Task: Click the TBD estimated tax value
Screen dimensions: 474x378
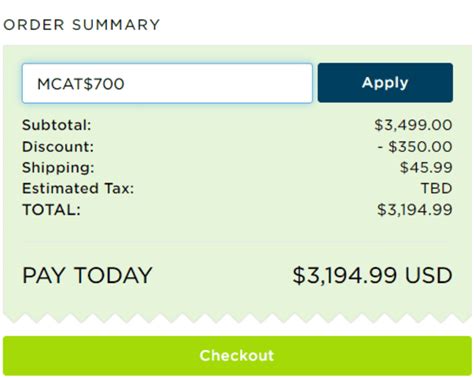Action: [x=437, y=188]
